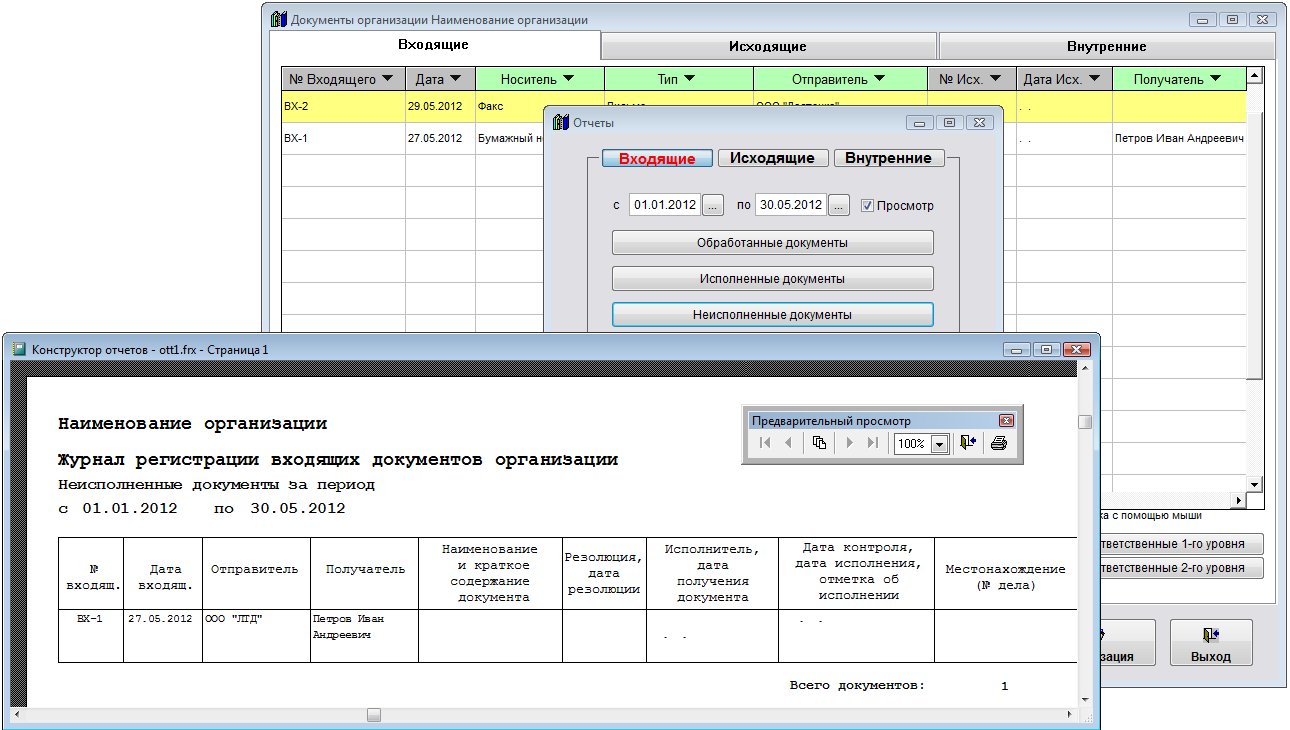Click the previous page arrow in preview
1290x730 pixels.
[x=788, y=443]
